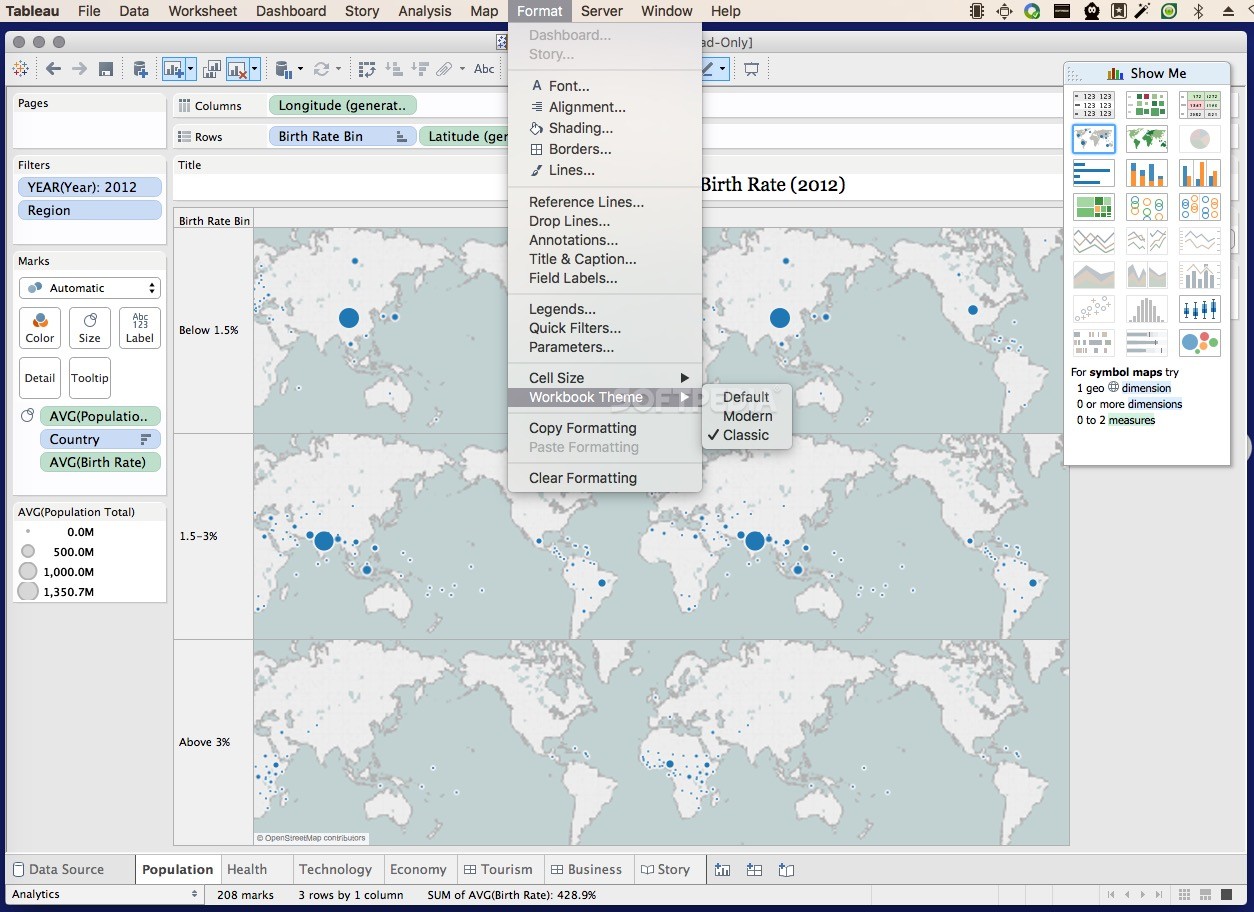1254x912 pixels.
Task: Click the Undo back arrow in toolbar
Action: coord(54,69)
